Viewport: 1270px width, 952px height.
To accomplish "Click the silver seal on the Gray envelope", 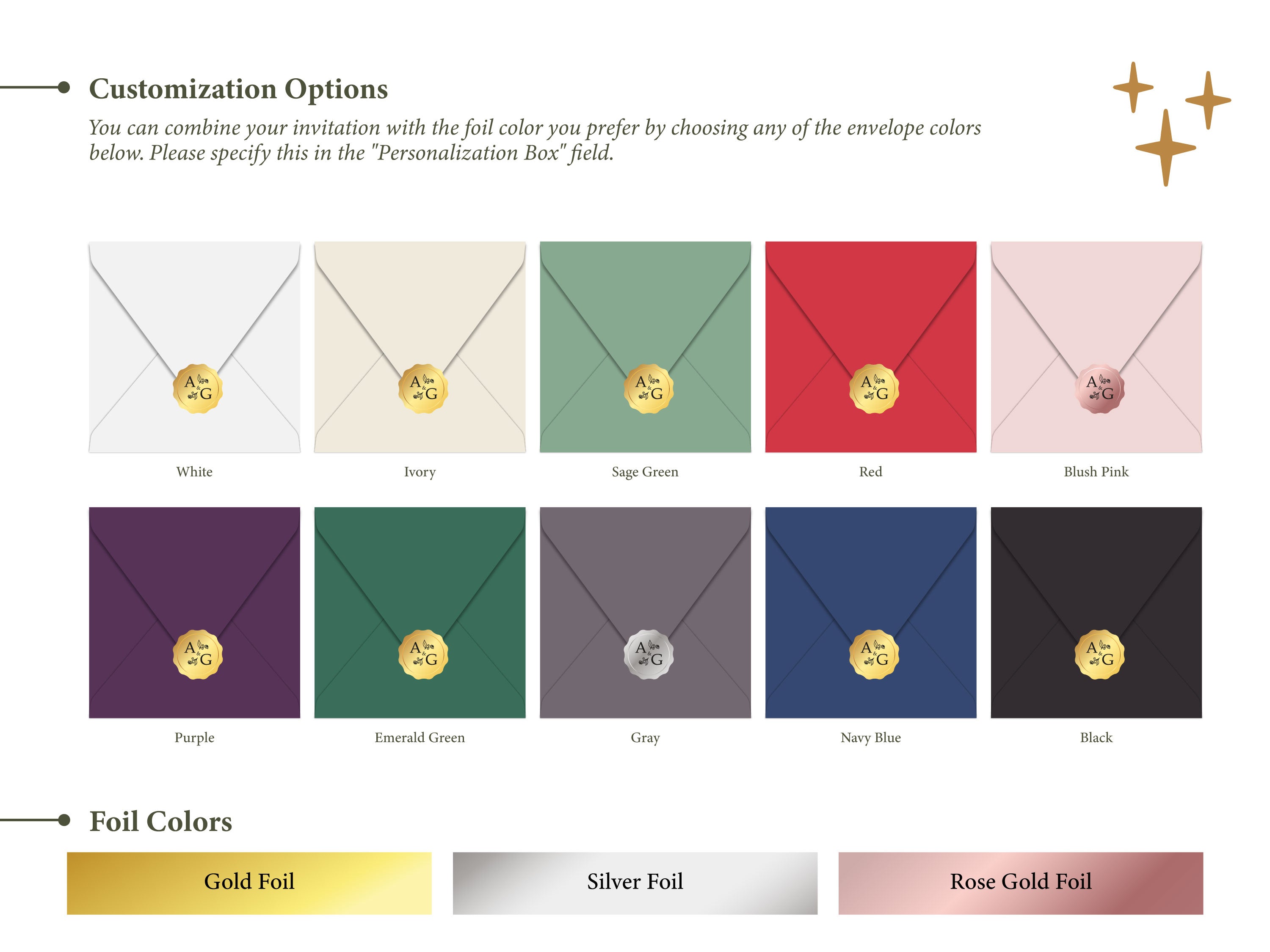I will point(648,654).
